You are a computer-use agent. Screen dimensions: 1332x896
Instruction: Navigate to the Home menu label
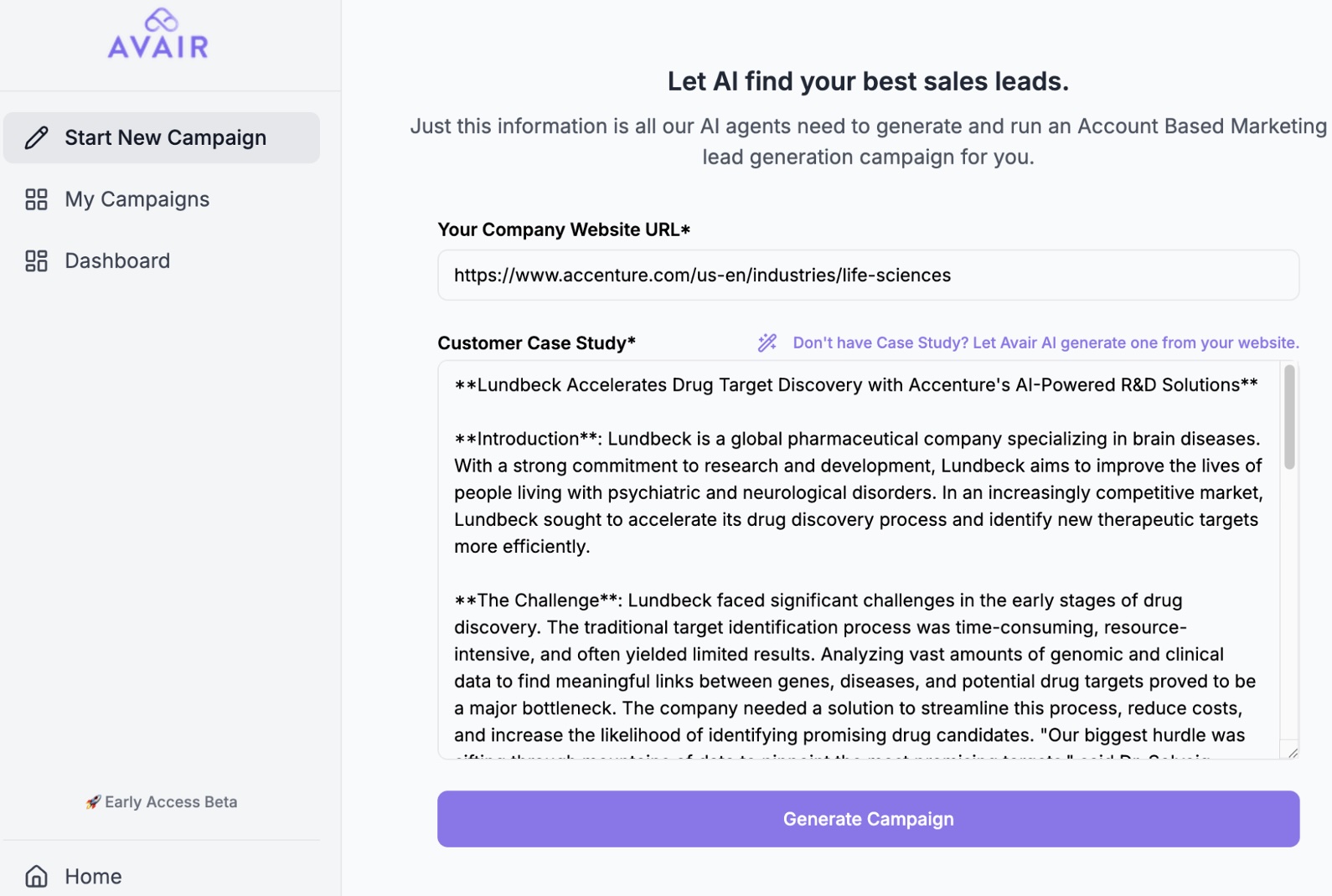pos(93,876)
